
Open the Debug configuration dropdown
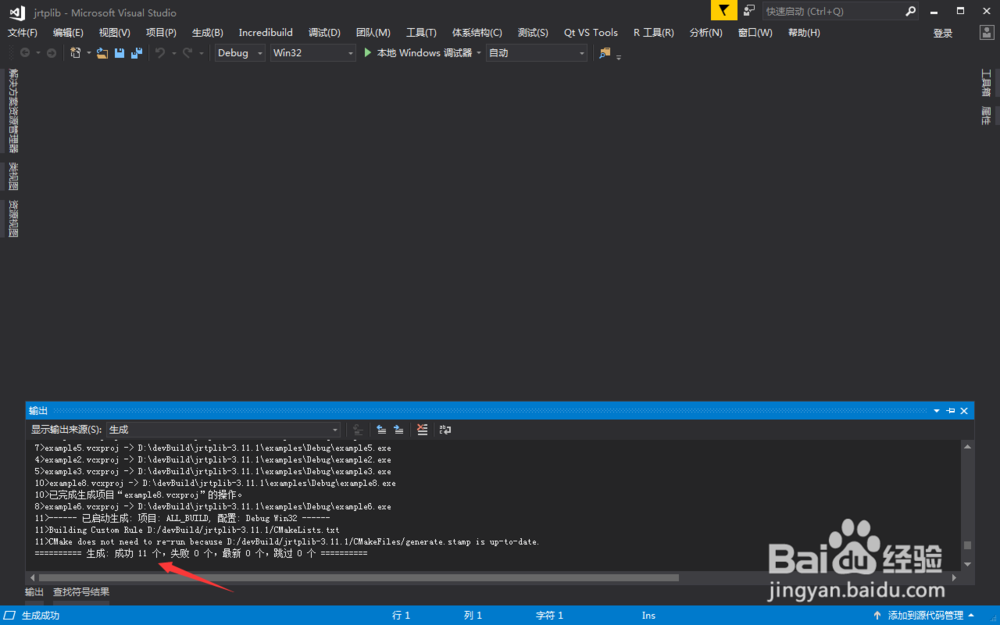(x=240, y=53)
